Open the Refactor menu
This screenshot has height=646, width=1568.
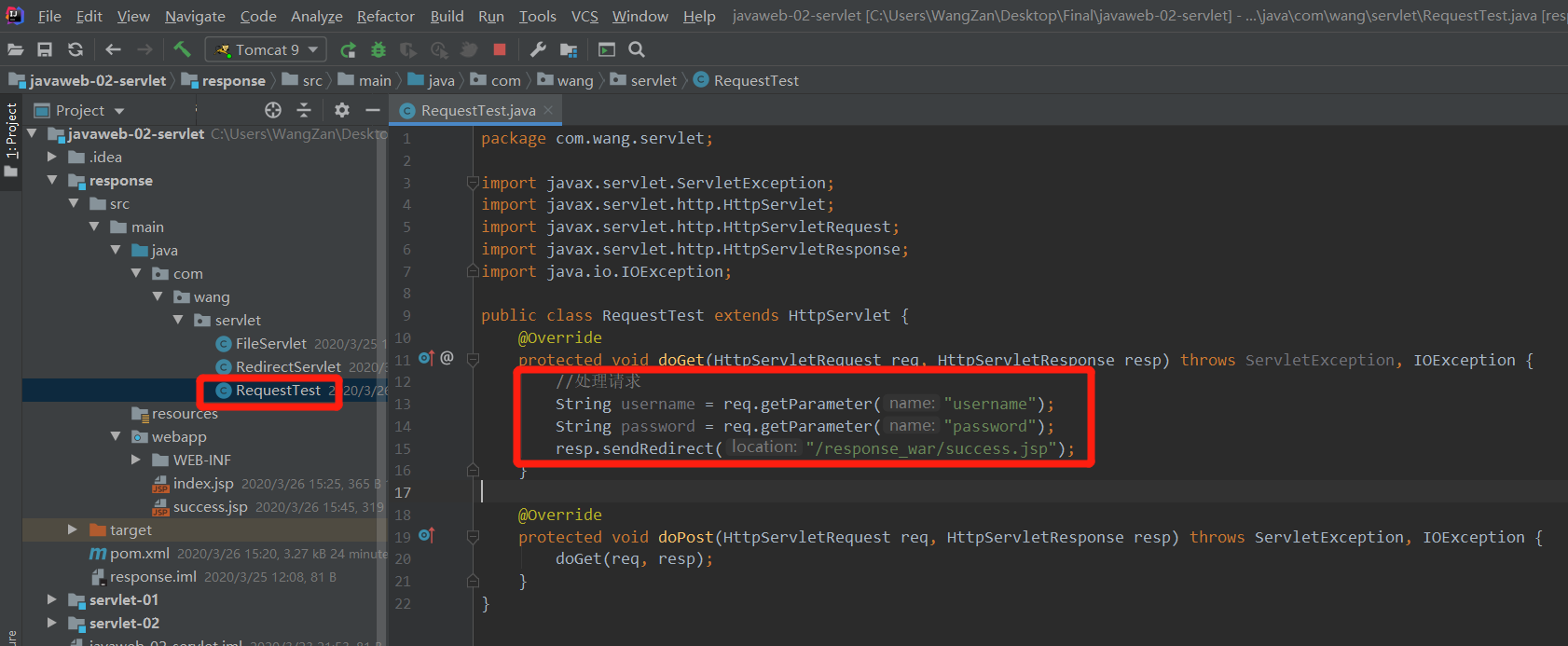(386, 16)
